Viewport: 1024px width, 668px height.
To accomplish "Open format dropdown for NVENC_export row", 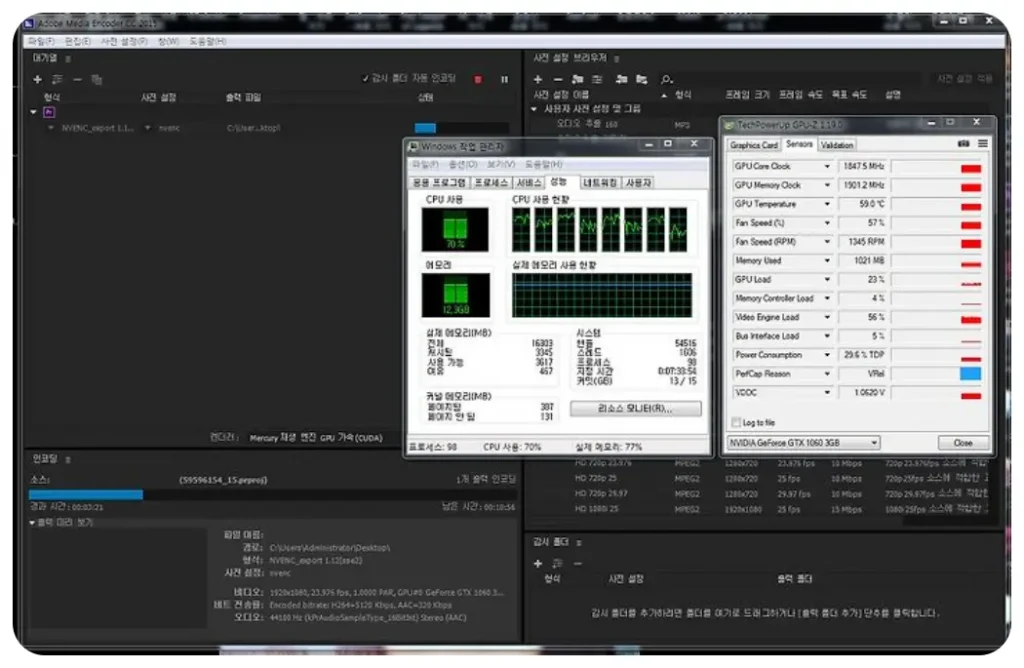I will click(51, 128).
